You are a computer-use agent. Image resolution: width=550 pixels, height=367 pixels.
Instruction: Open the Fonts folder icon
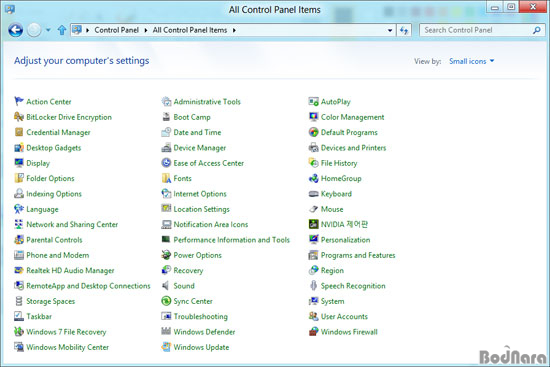(166, 178)
